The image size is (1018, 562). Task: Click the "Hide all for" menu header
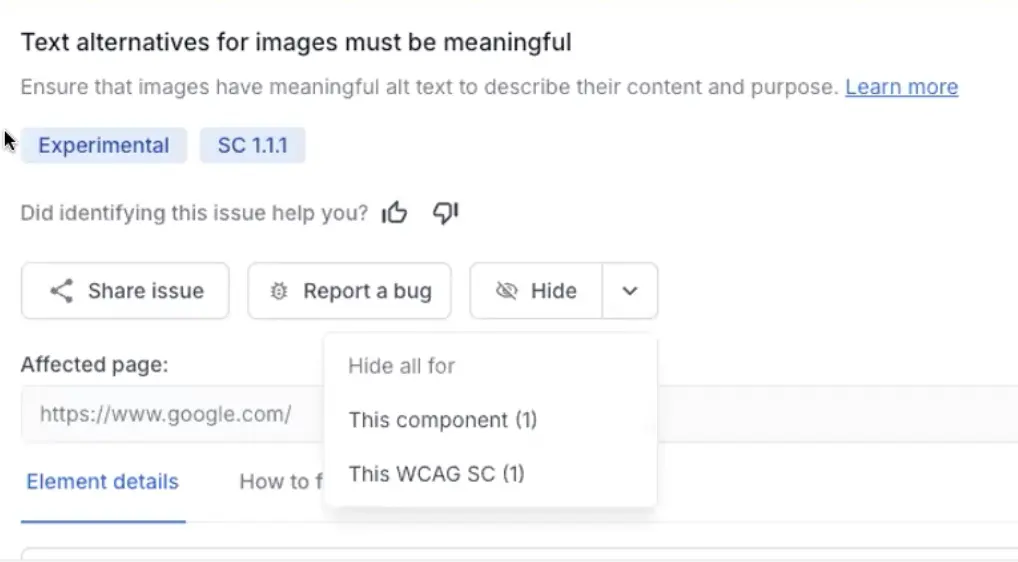[x=401, y=366]
